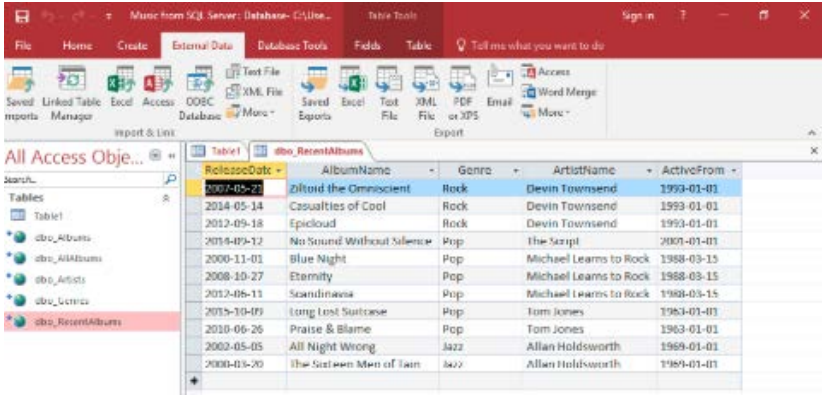Screen dimensions: 822x395
Task: Select dbo_RecentAlbums in navigation pane
Action: coord(92,322)
